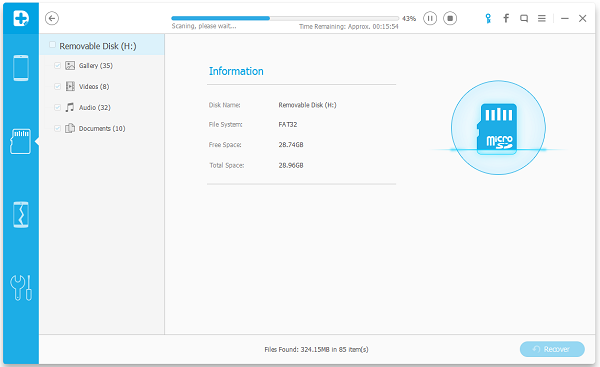Click the 28.96GB total space value
Screen dimensions: 600x367
pos(291,165)
